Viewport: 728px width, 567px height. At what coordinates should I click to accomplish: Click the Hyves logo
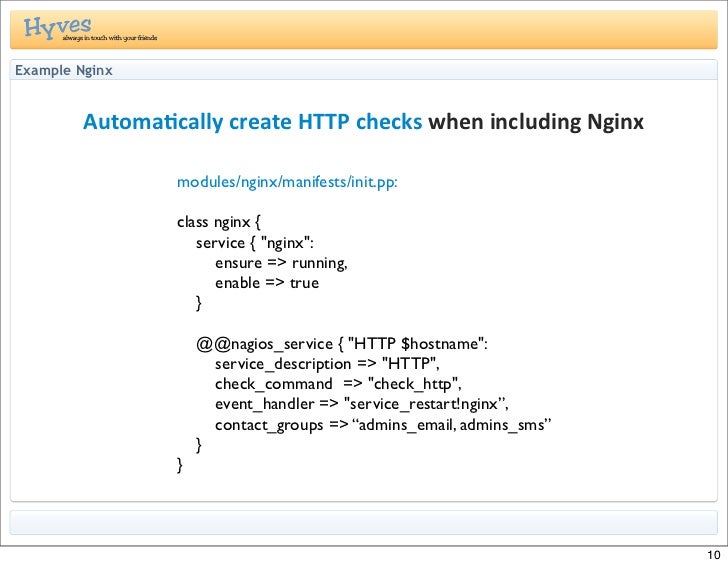(58, 27)
